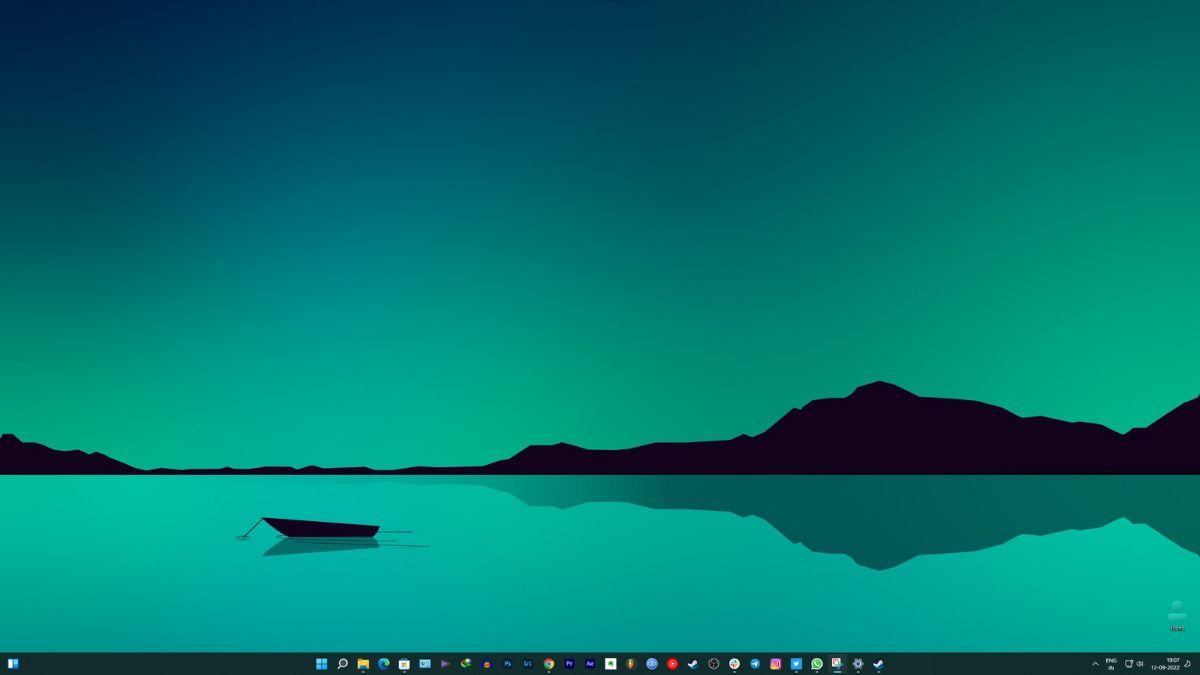Launch Adobe Photoshop from the taskbar
The height and width of the screenshot is (675, 1200).
[x=507, y=664]
